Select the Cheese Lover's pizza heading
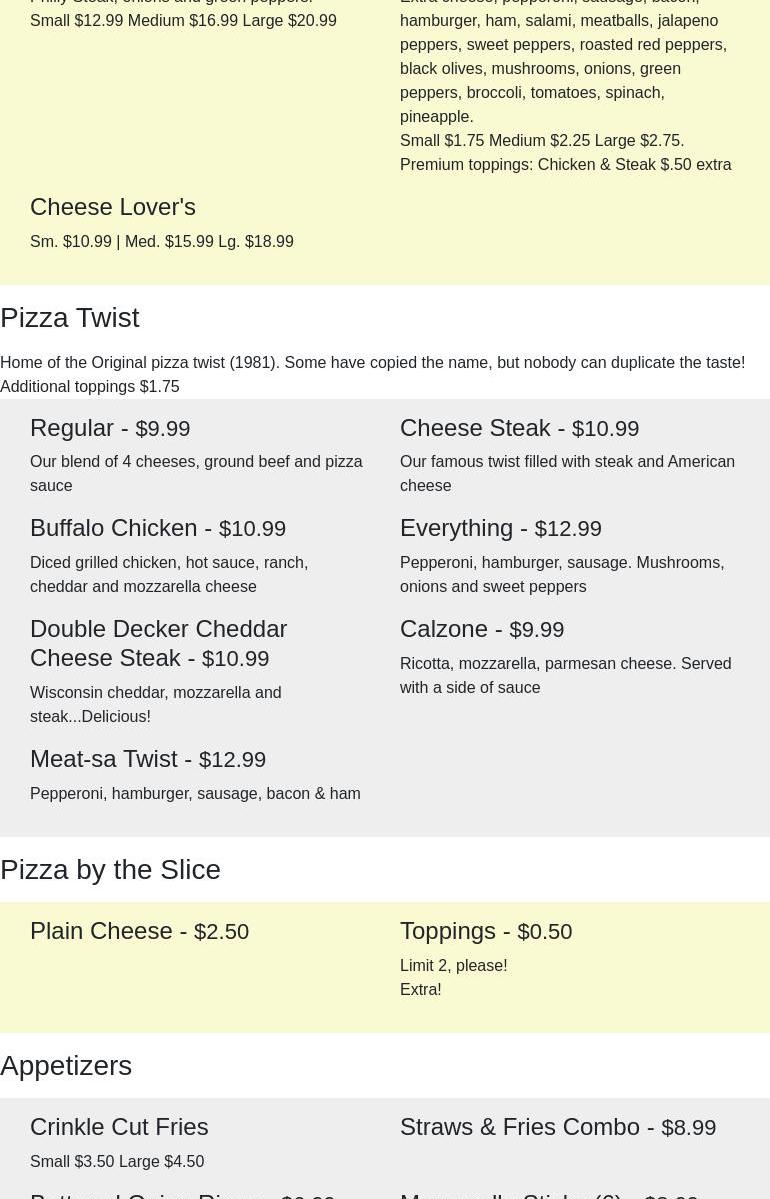Image resolution: width=770 pixels, height=1199 pixels. tap(112, 207)
